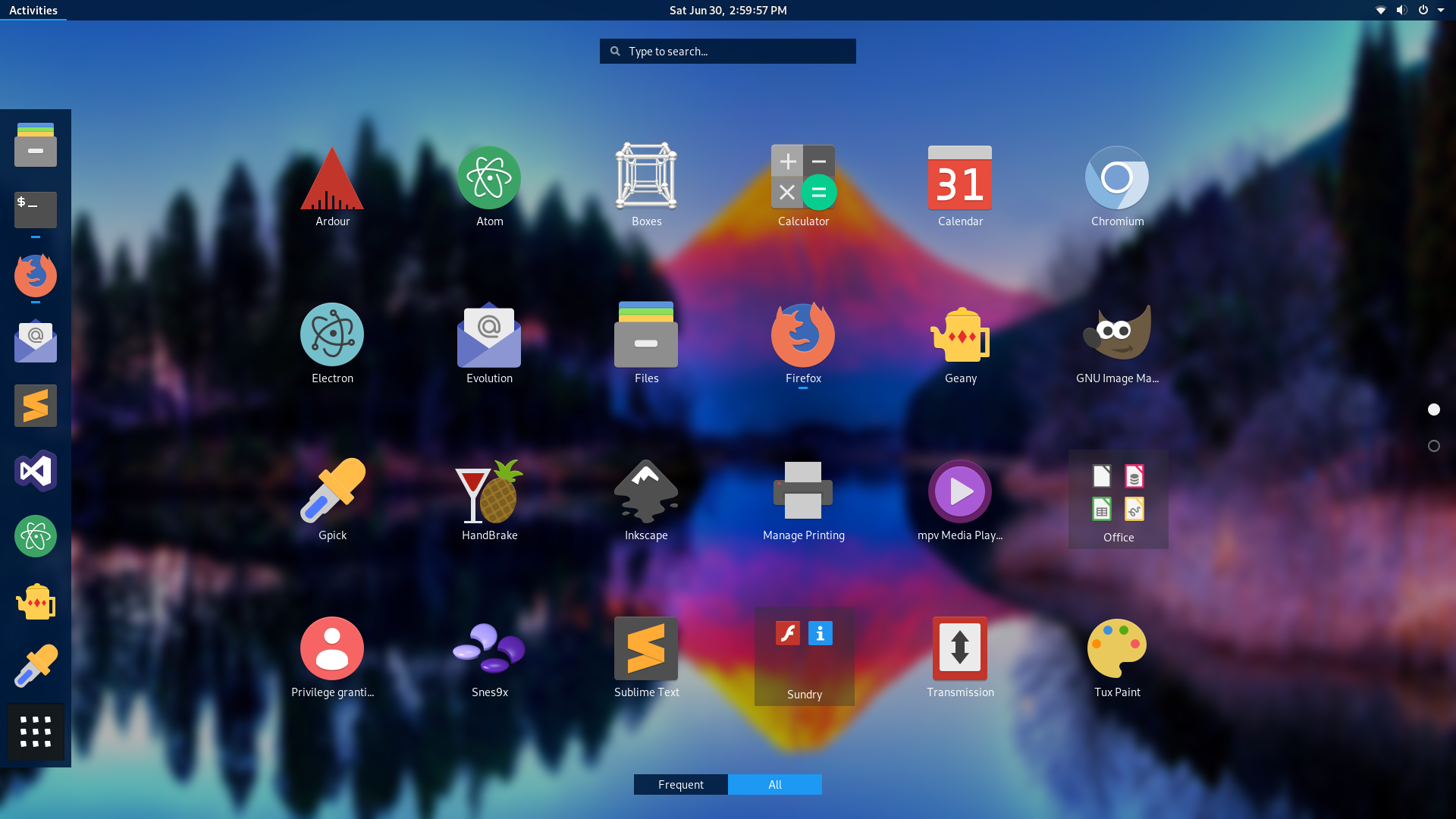This screenshot has height=819, width=1456.
Task: Launch HandBrake
Action: [489, 500]
